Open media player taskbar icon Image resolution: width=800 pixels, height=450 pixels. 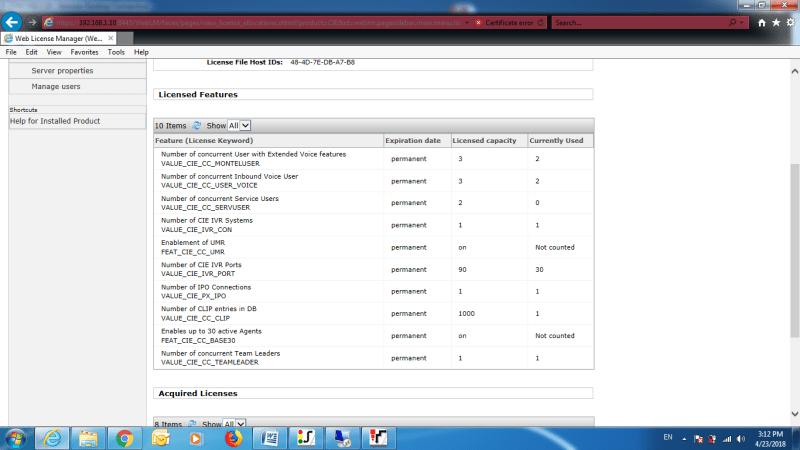tap(196, 438)
